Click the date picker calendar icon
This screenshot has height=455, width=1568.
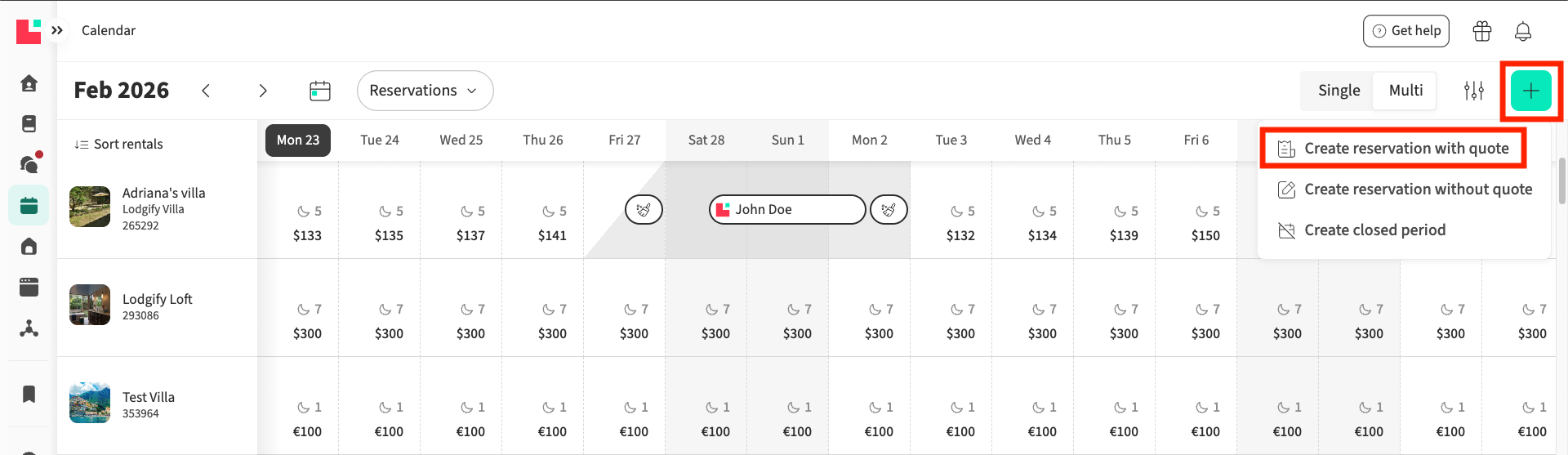320,91
